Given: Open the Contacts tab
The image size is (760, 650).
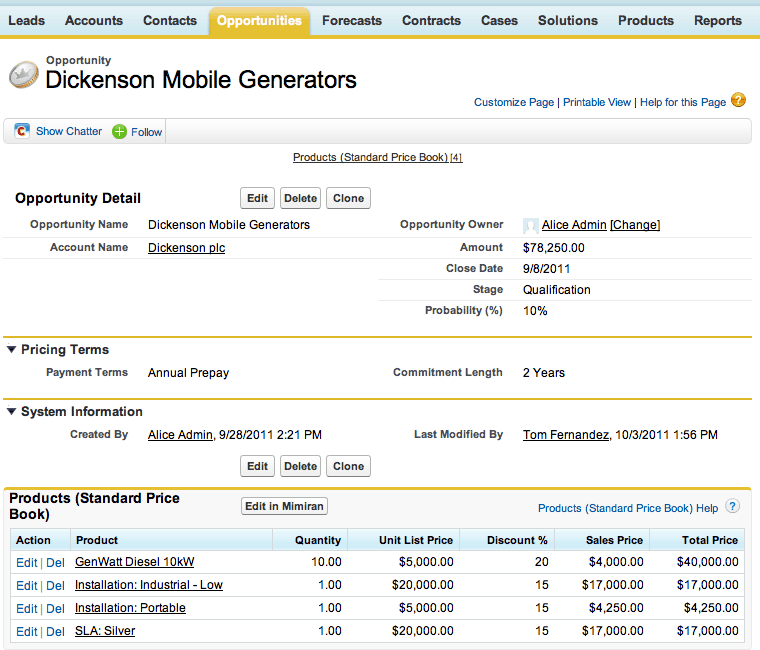Looking at the screenshot, I should click(x=170, y=20).
